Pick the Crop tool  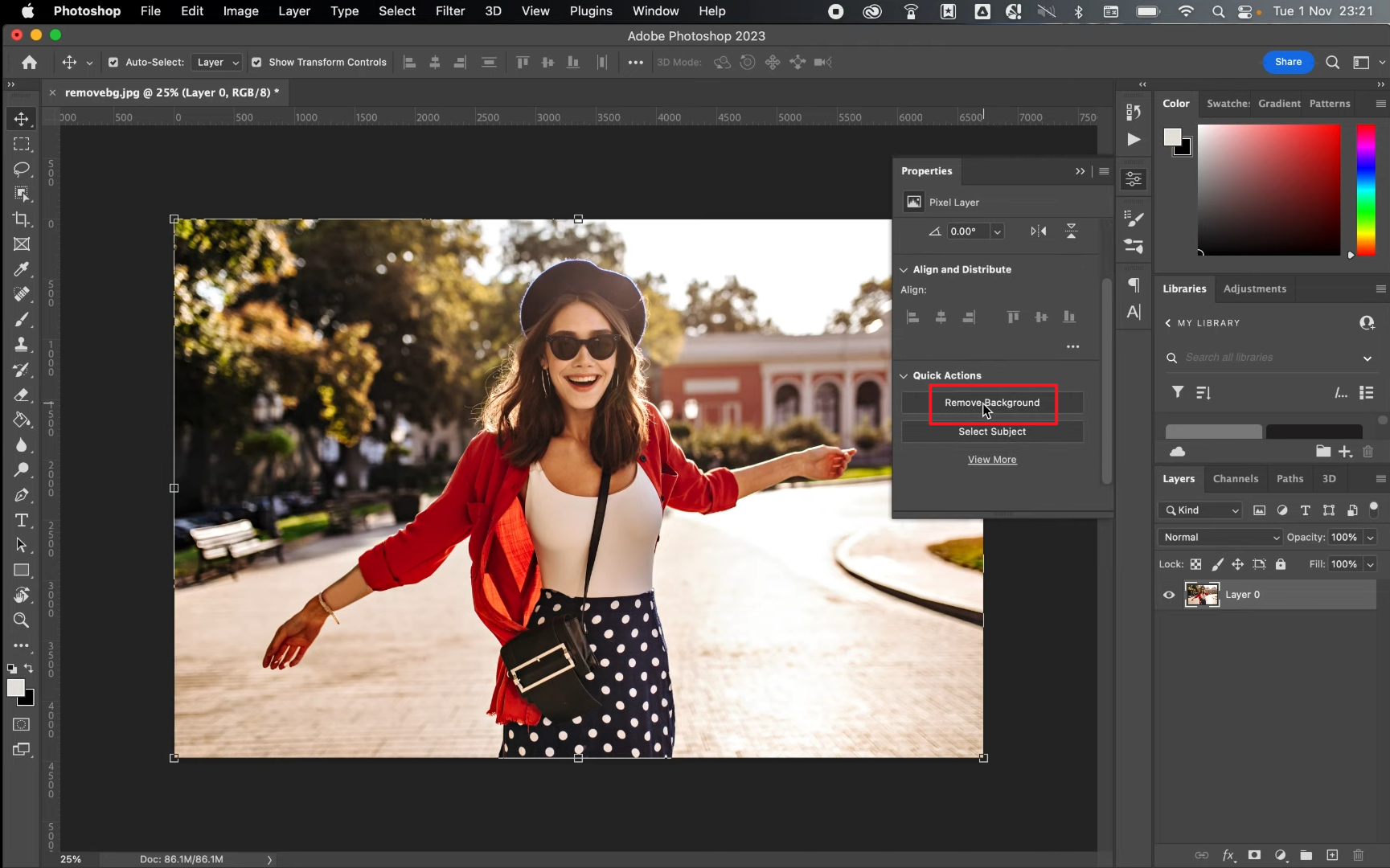(x=21, y=219)
